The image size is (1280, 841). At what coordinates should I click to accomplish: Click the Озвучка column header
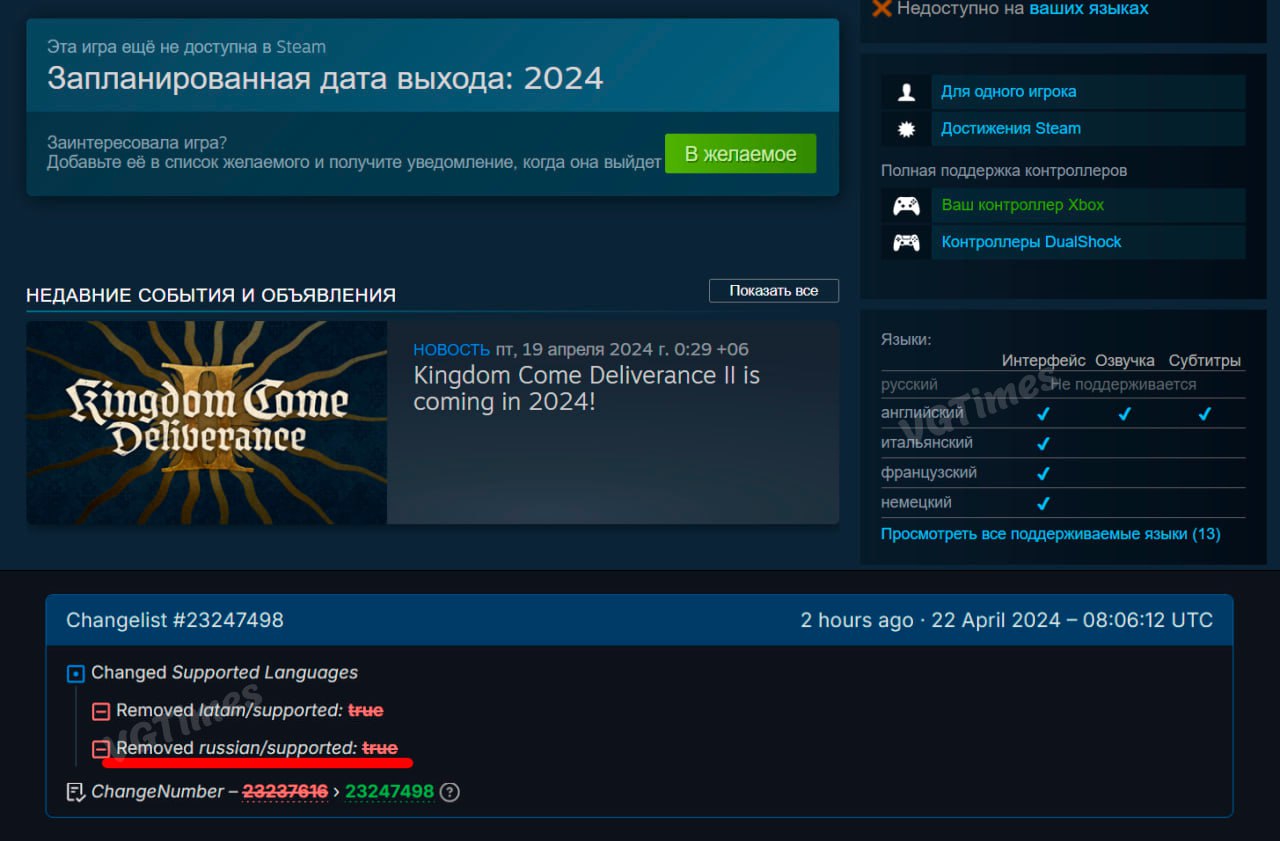pyautogui.click(x=1125, y=360)
